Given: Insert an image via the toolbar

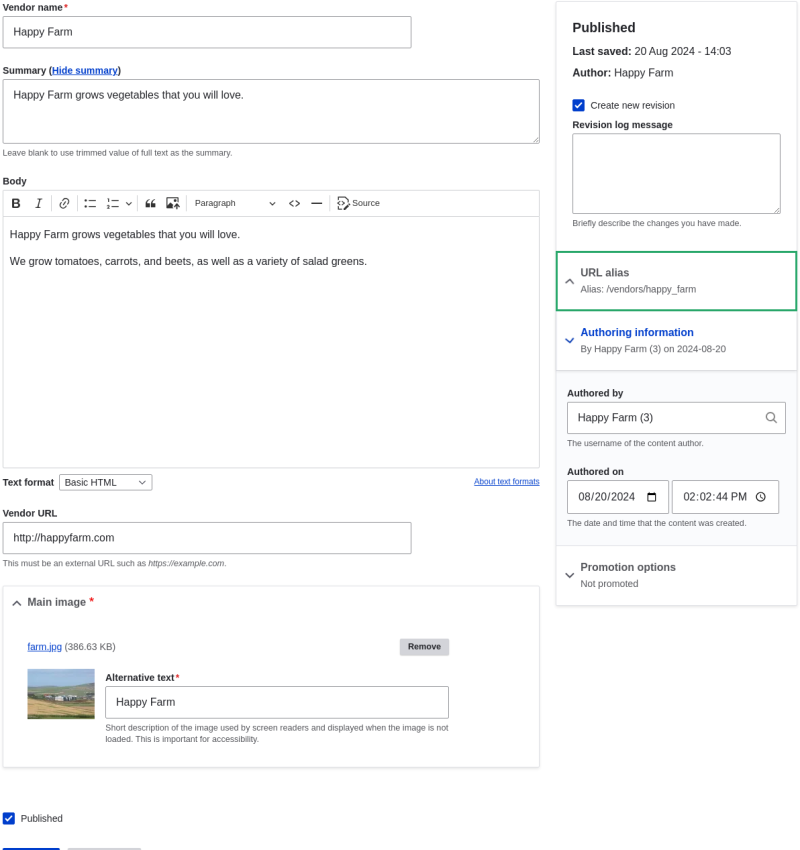Looking at the screenshot, I should tap(173, 203).
